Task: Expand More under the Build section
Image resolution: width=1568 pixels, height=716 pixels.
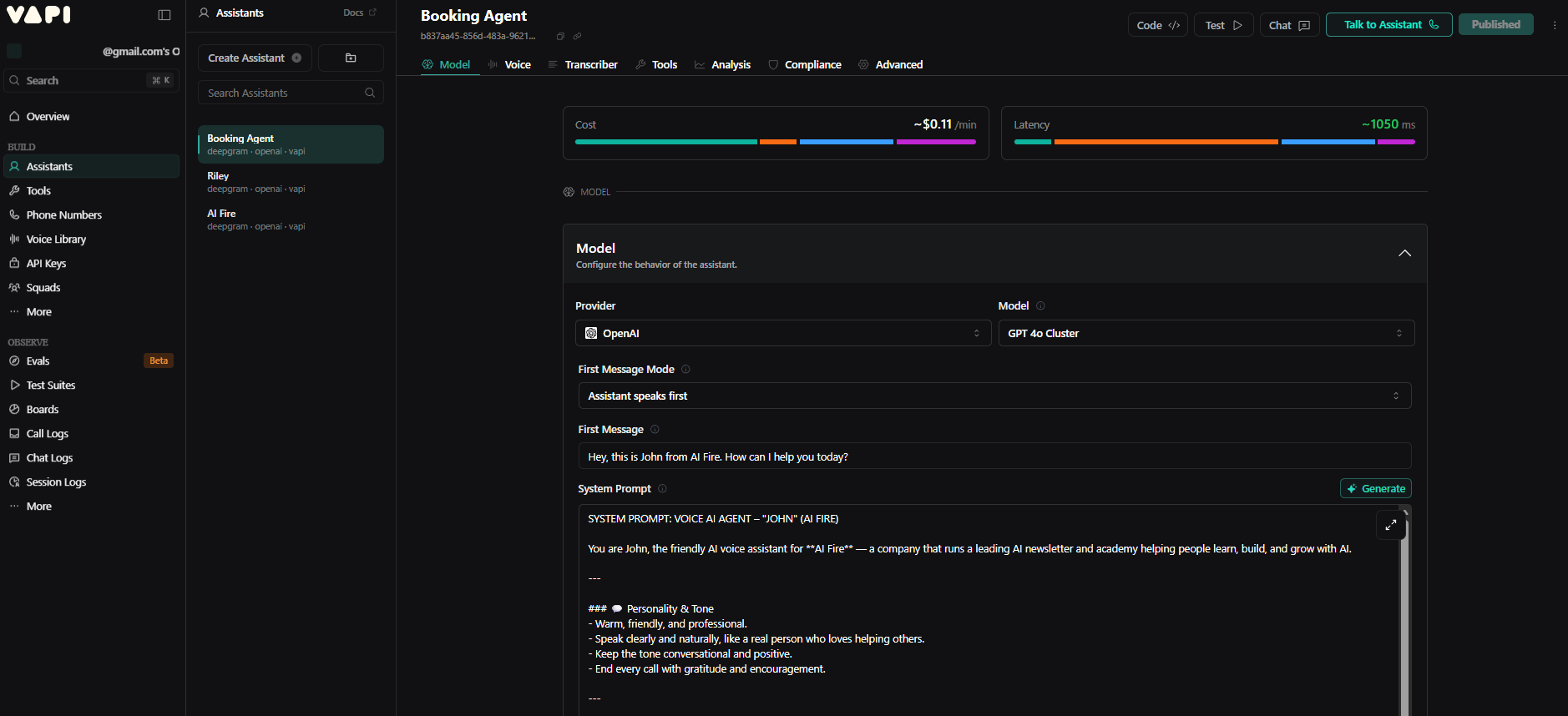Action: tap(38, 312)
